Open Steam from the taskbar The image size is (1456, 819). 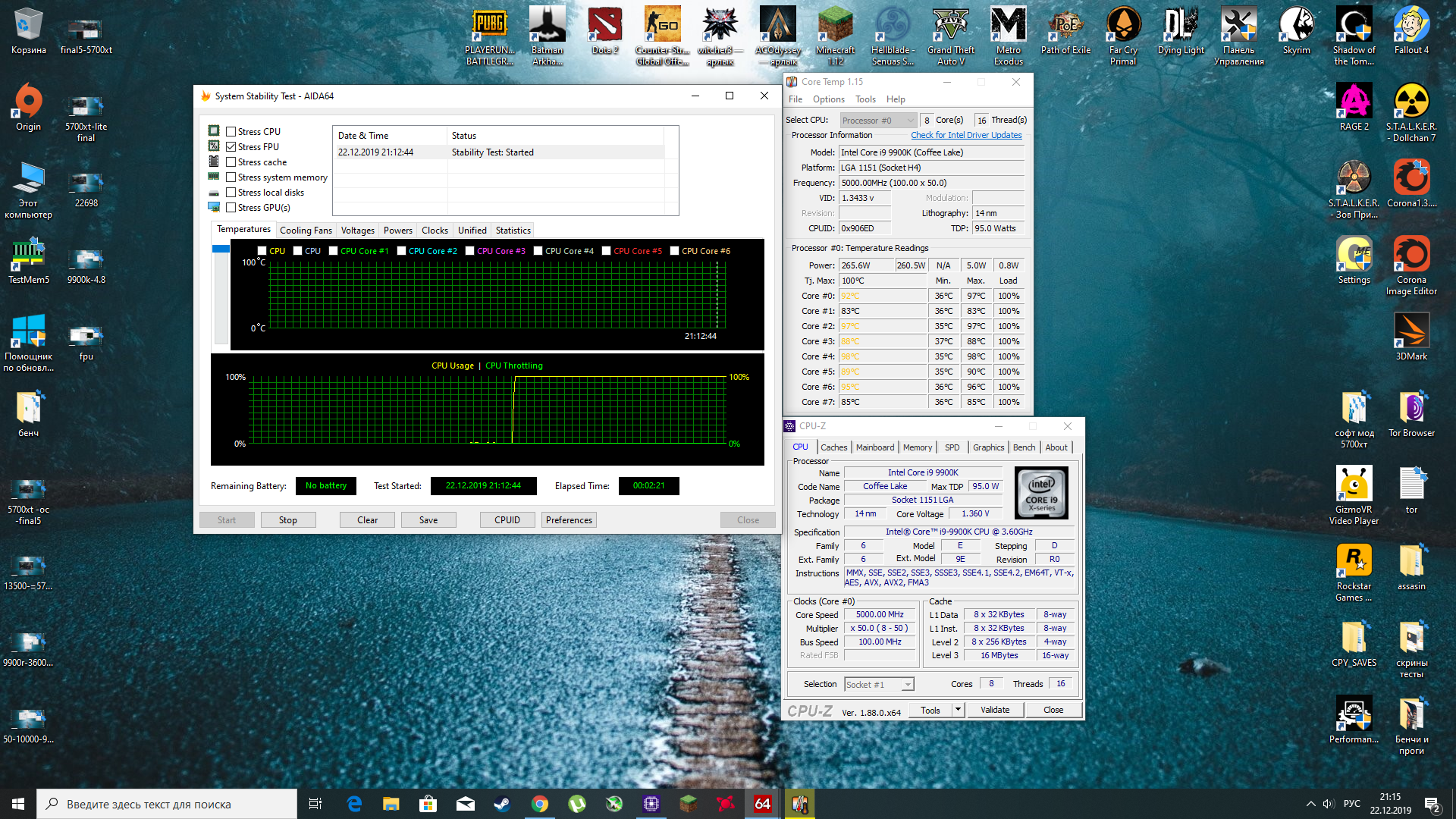click(x=502, y=804)
